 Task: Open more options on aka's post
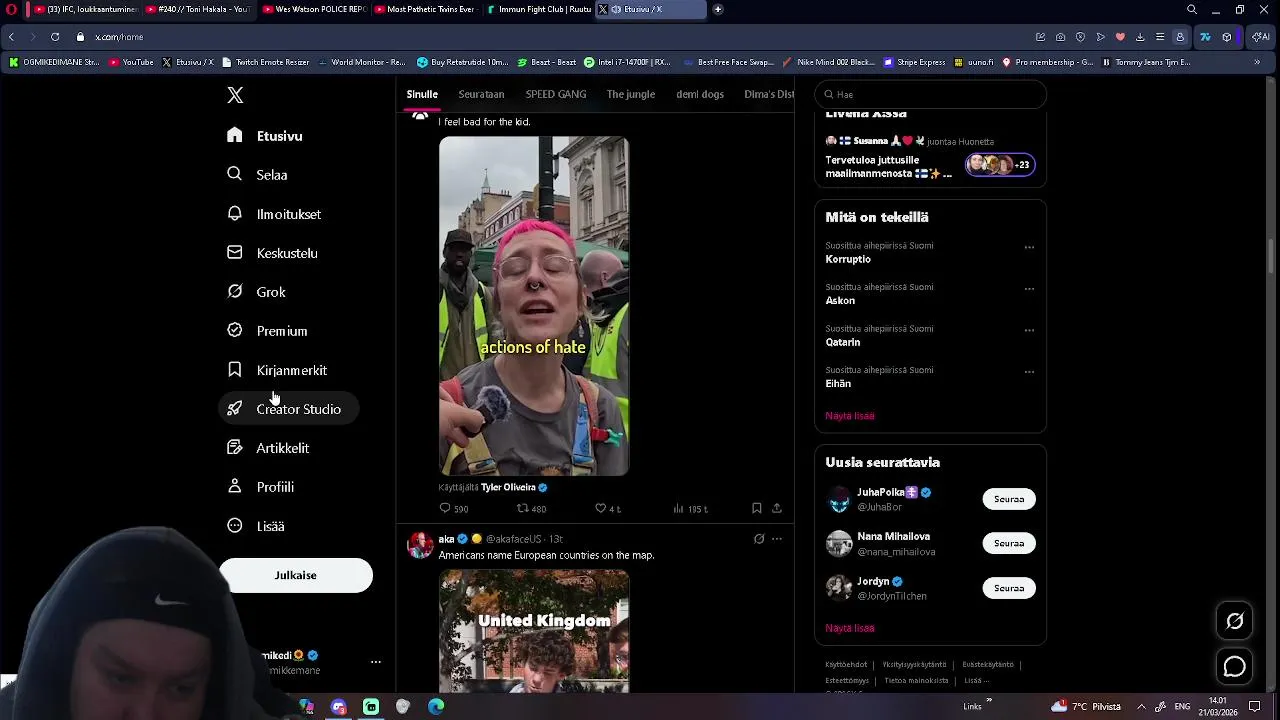pyautogui.click(x=777, y=539)
